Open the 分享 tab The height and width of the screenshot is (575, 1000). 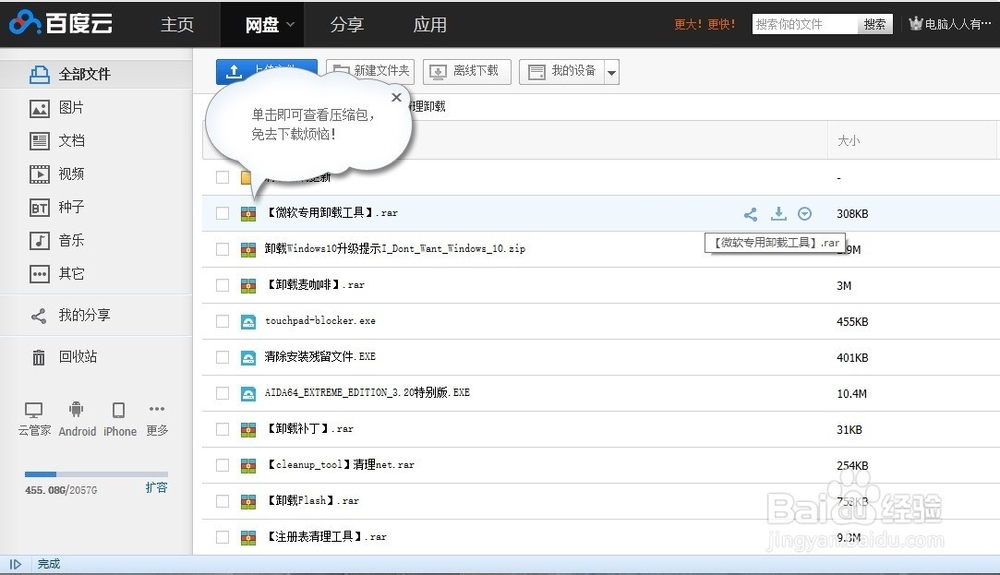[347, 24]
